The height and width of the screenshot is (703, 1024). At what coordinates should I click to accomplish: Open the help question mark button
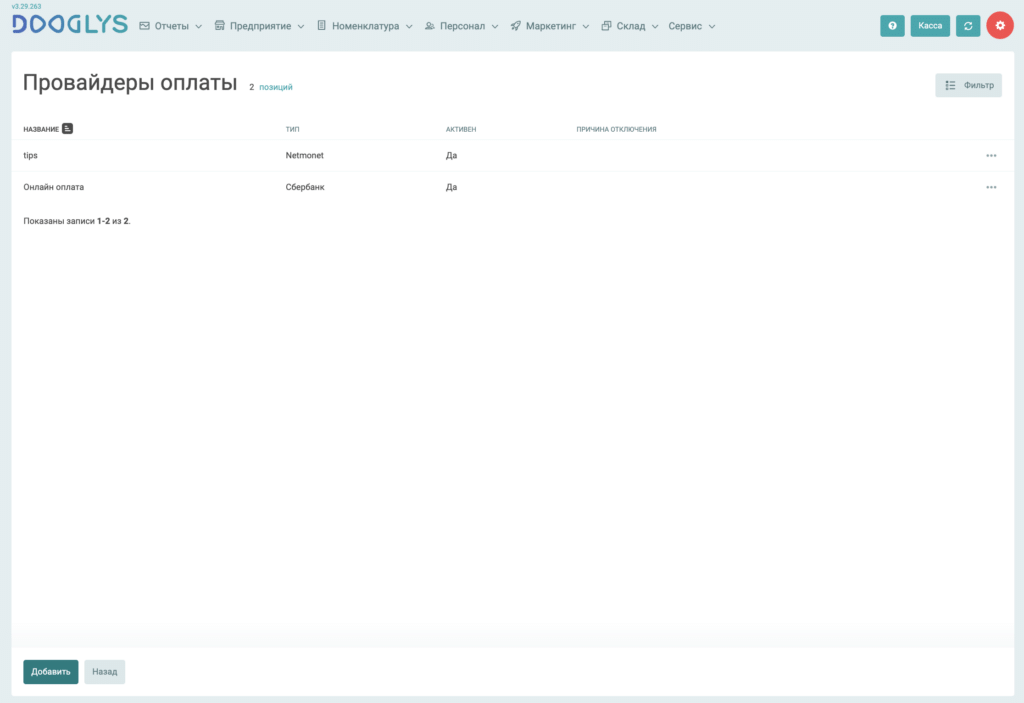(x=892, y=25)
